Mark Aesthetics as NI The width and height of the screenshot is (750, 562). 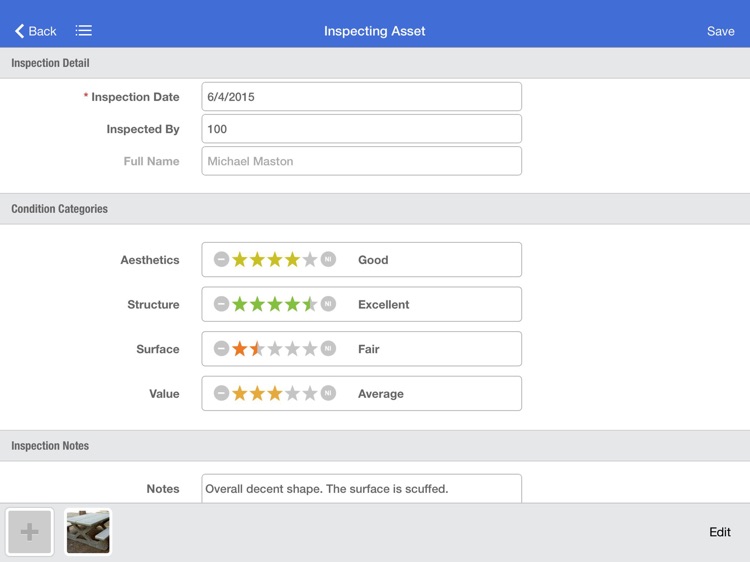tap(328, 259)
